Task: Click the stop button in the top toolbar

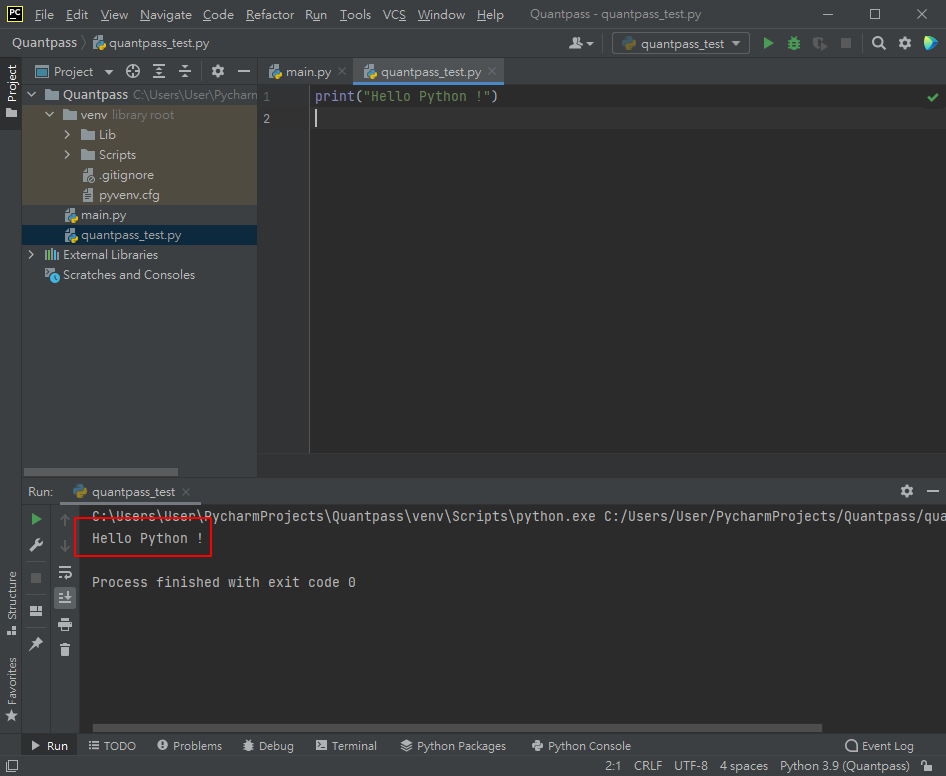Action: pyautogui.click(x=846, y=43)
